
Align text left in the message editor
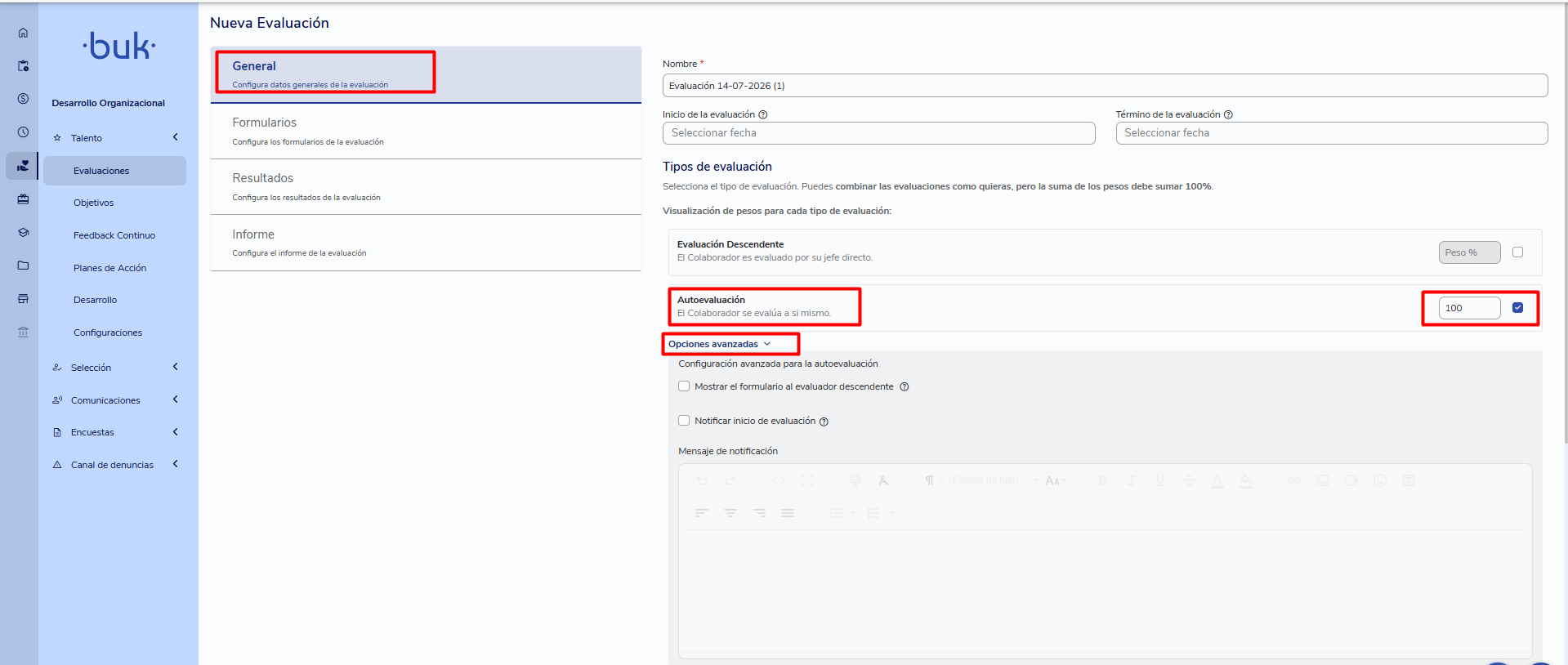(x=702, y=513)
